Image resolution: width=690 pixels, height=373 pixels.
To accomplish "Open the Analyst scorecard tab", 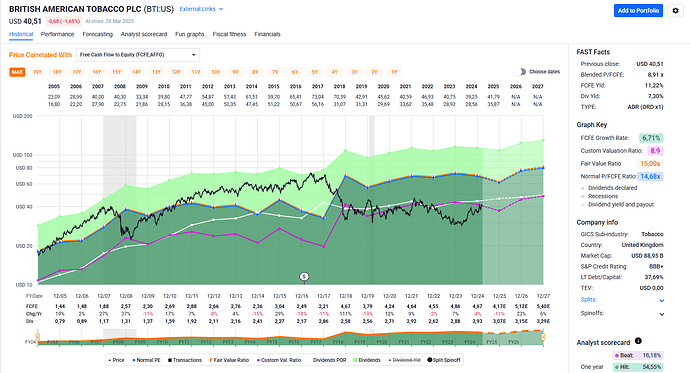I will tap(144, 34).
